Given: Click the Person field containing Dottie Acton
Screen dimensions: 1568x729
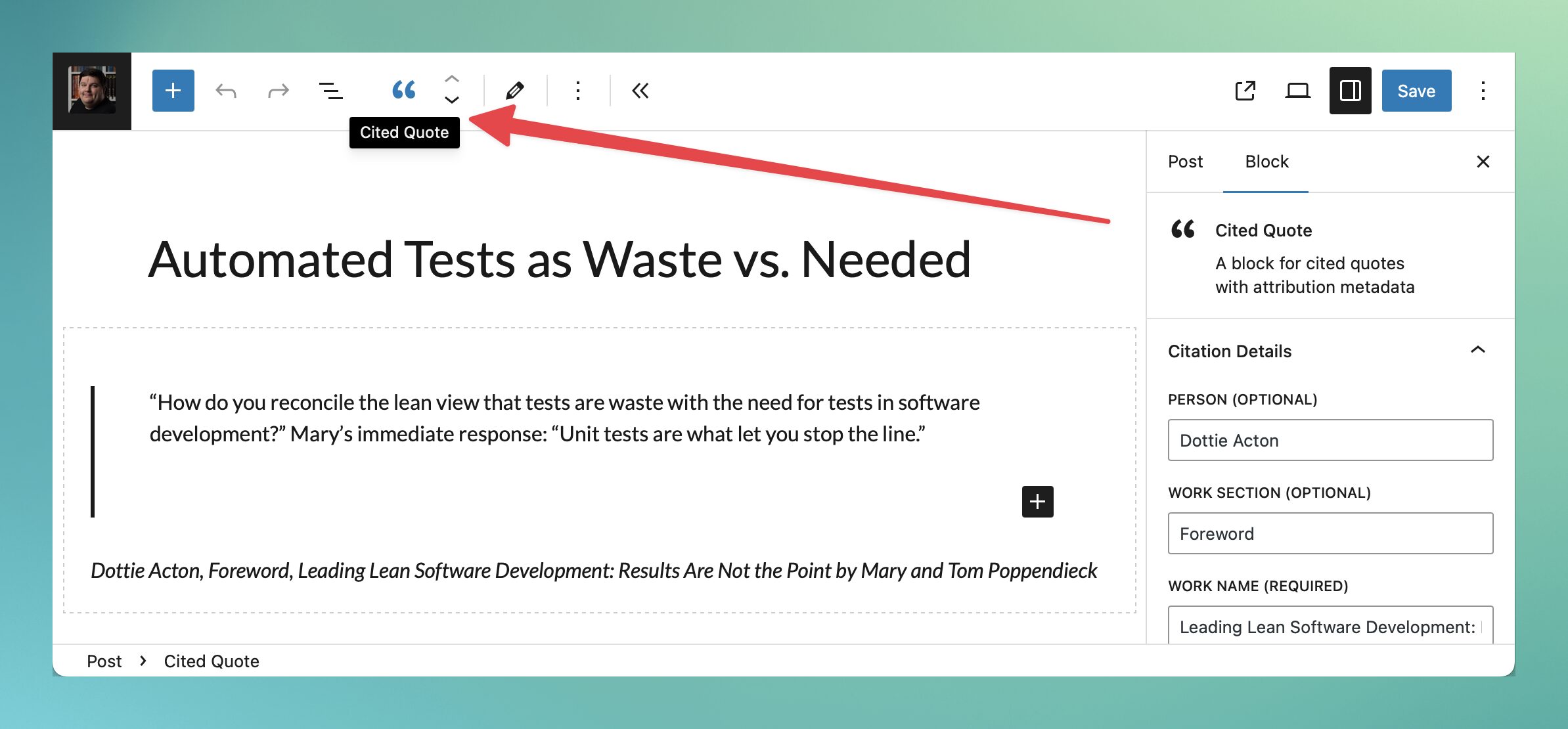Looking at the screenshot, I should 1330,440.
